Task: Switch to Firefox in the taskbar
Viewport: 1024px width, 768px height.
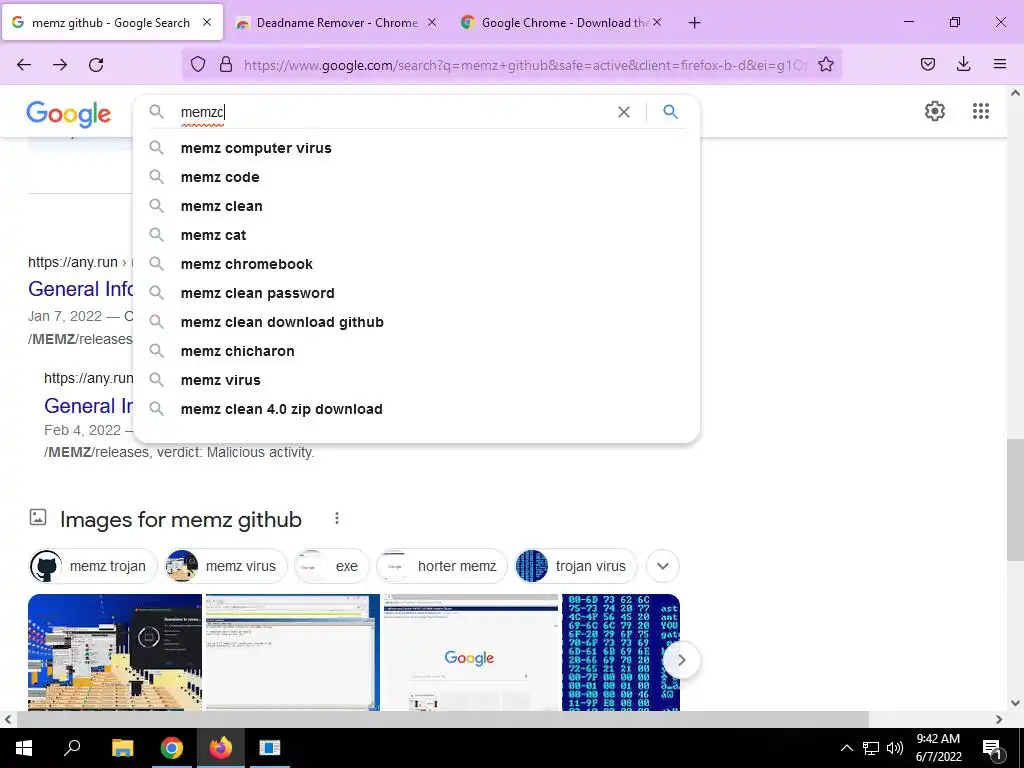Action: pos(221,748)
